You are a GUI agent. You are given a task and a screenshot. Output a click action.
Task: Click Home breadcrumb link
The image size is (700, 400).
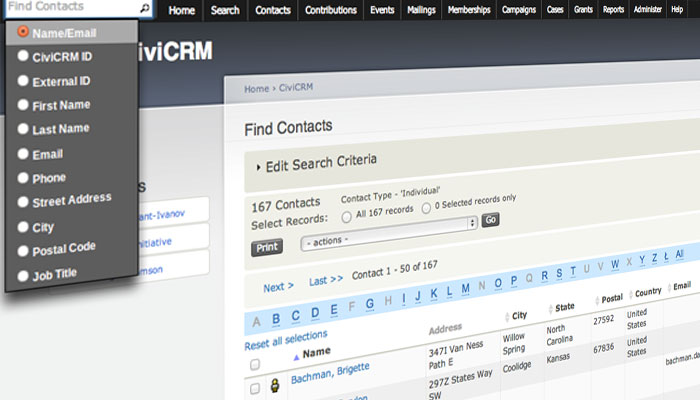[x=256, y=89]
